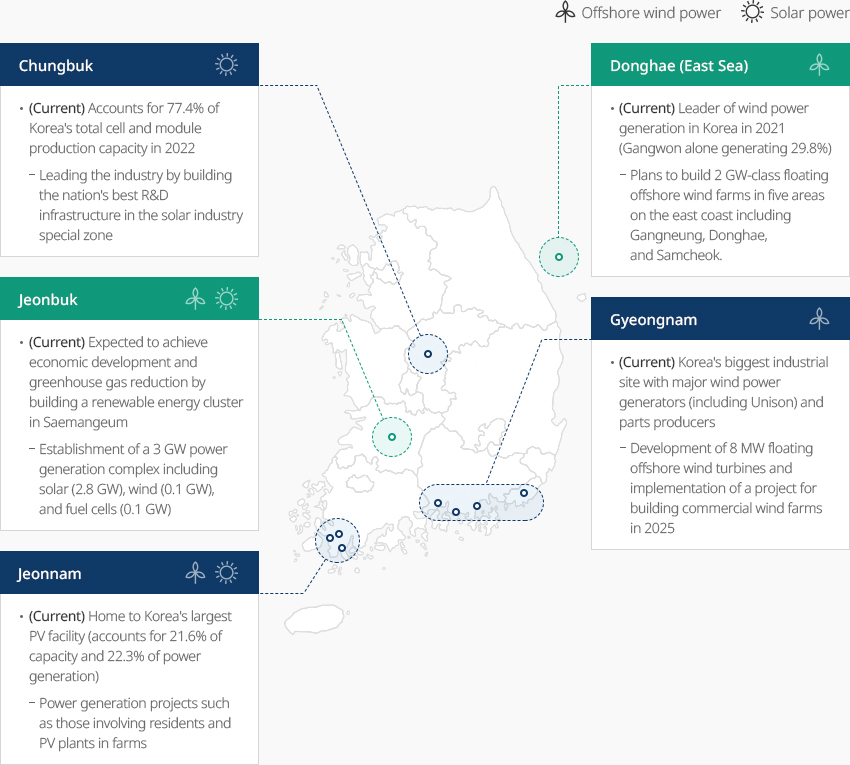850x765 pixels.
Task: Click the wind icon in Gyeongnam header
Action: pyautogui.click(x=819, y=319)
